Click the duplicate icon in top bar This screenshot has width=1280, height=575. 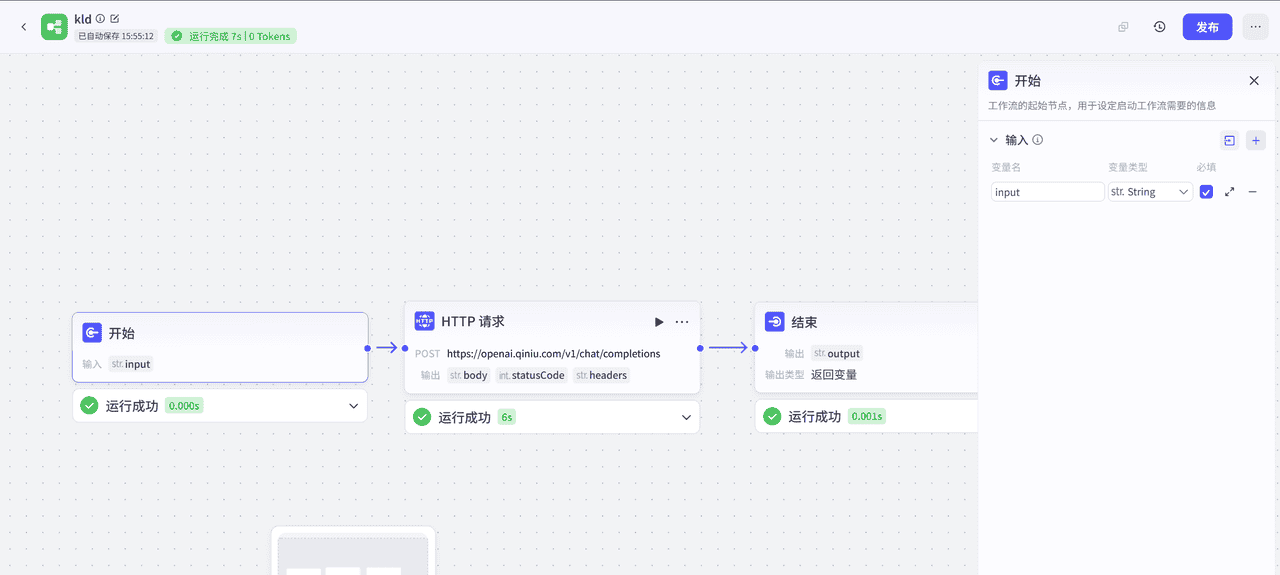tap(1123, 27)
